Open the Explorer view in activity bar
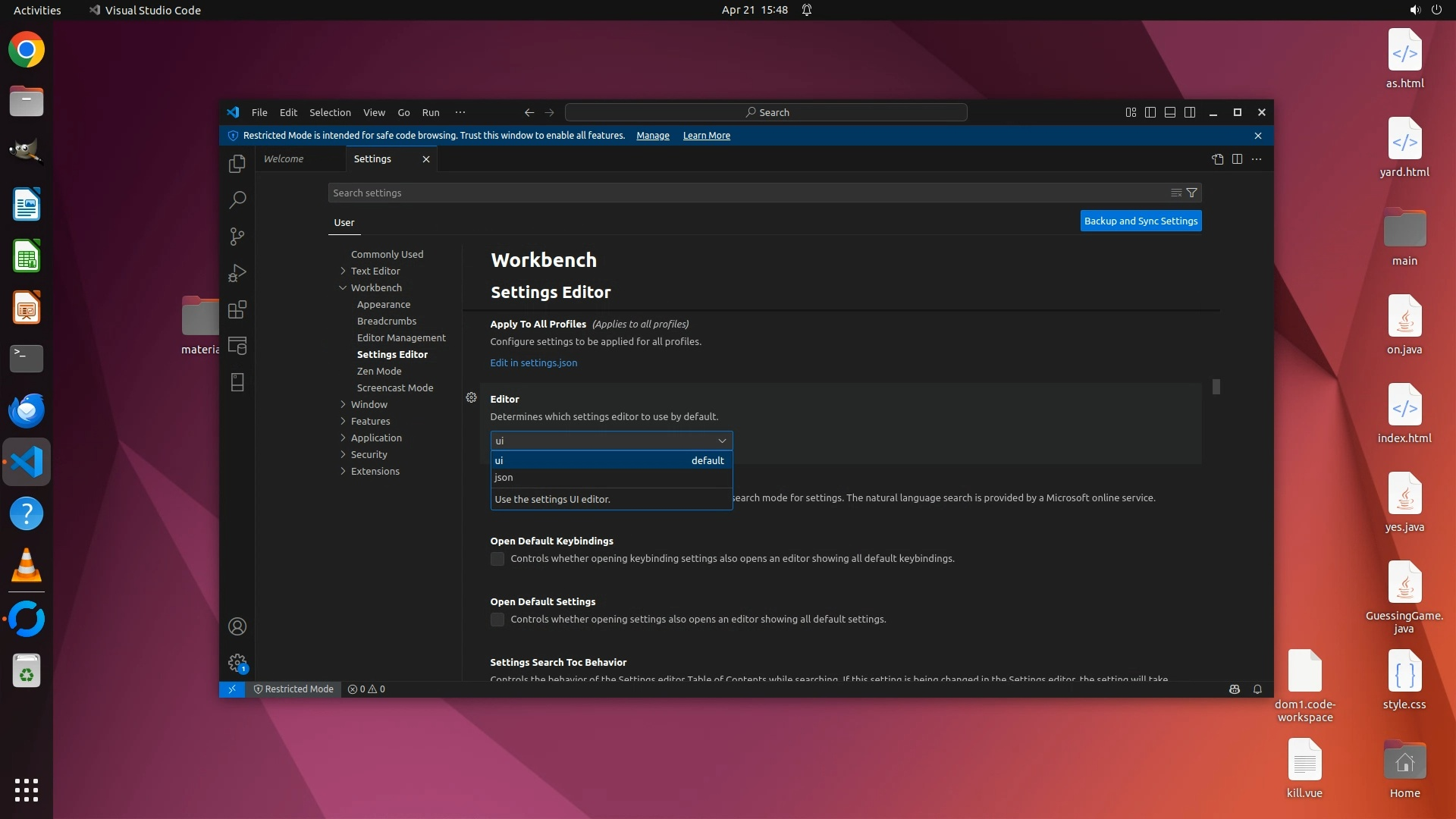The width and height of the screenshot is (1456, 819). tap(237, 163)
